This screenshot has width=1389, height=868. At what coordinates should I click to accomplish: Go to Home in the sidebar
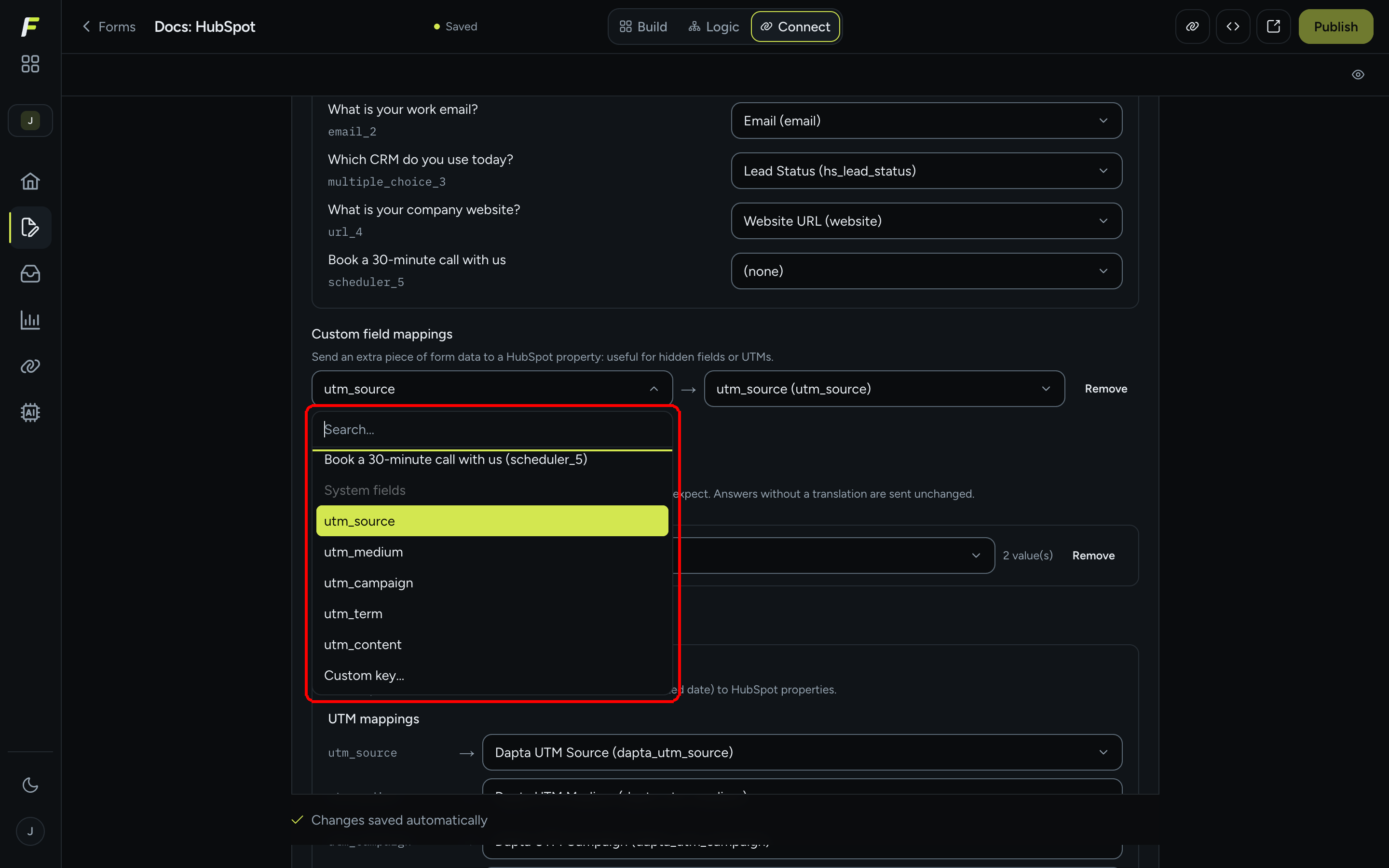point(30,181)
